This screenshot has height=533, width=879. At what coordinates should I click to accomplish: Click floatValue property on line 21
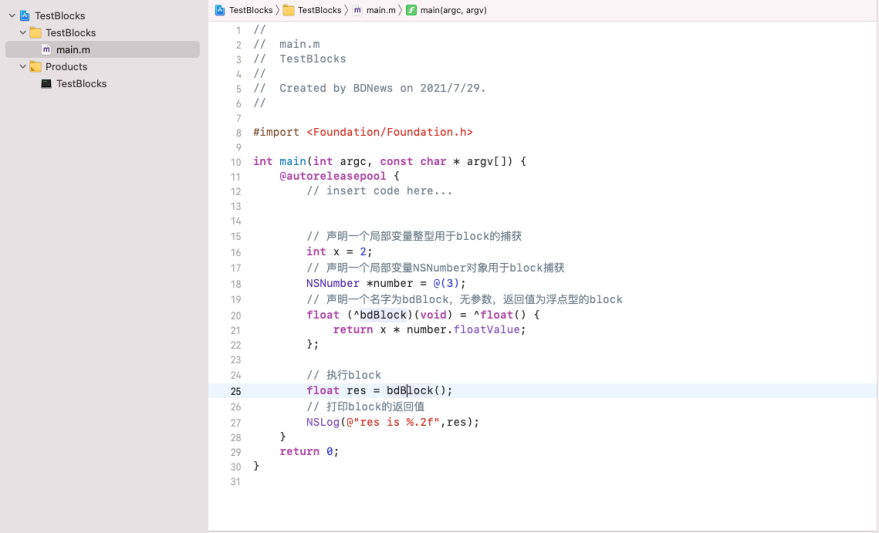487,330
